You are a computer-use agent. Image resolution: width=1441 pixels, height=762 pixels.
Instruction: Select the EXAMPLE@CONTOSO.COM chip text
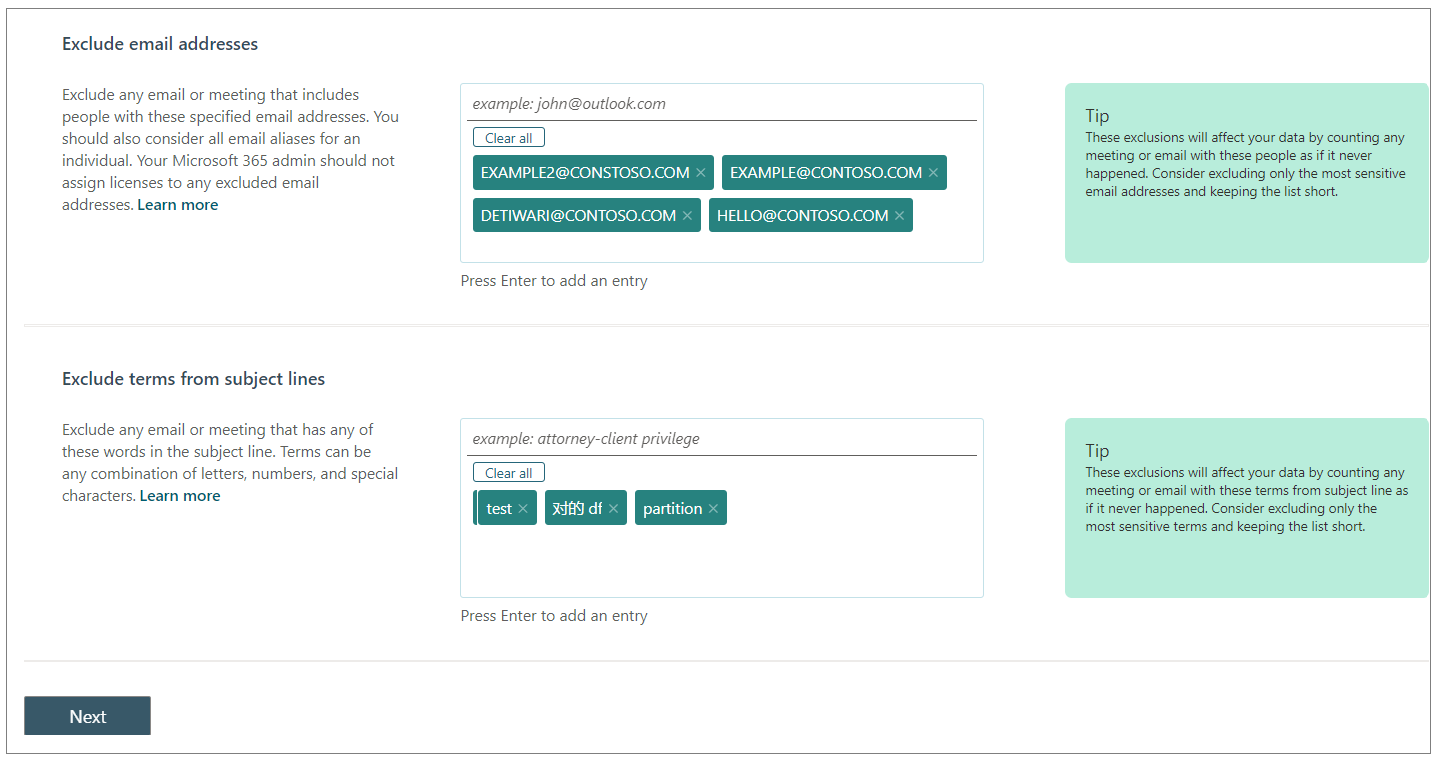tap(826, 173)
